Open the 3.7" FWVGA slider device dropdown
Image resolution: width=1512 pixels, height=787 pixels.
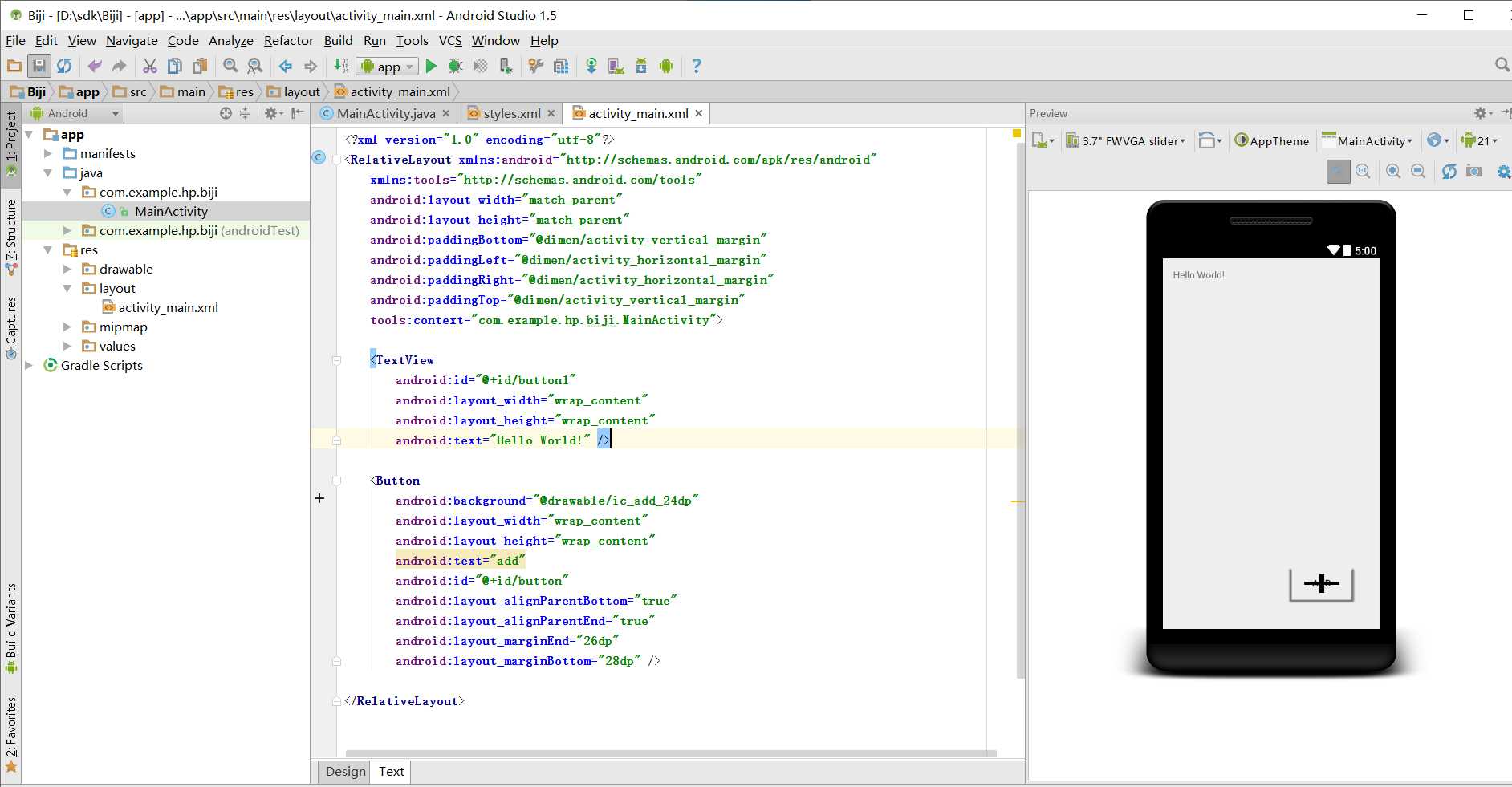tap(1125, 140)
